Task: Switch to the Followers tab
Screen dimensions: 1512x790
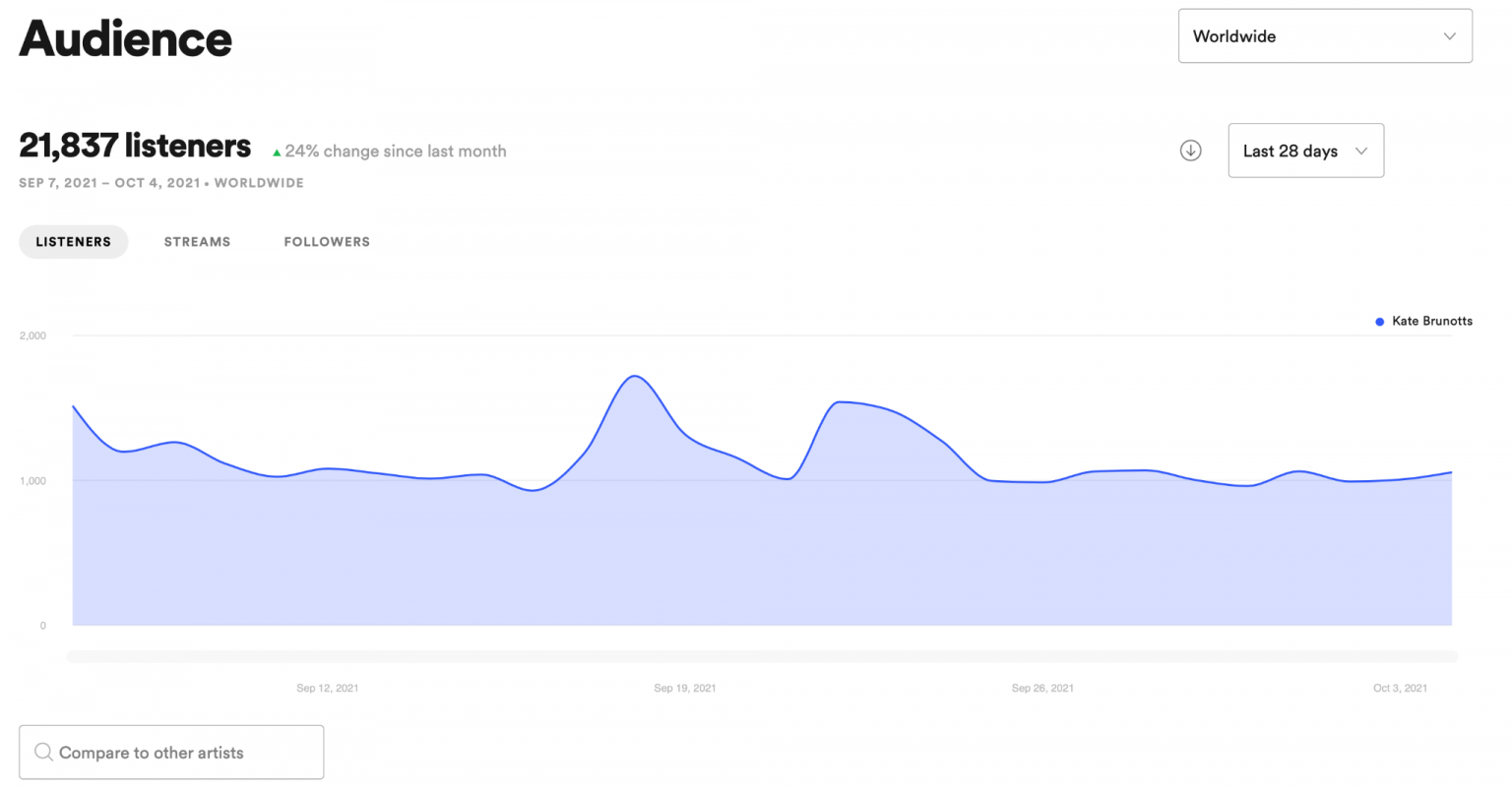Action: click(x=327, y=242)
